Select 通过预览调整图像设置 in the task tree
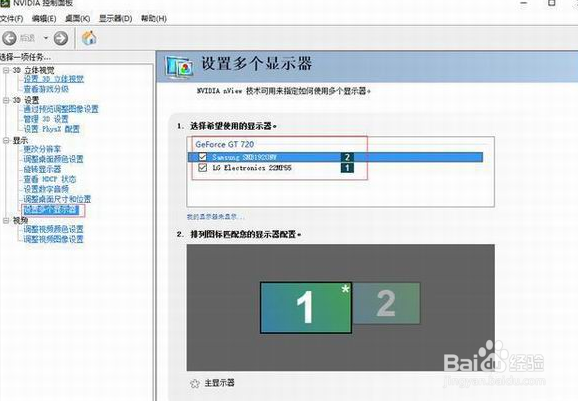 (61, 109)
